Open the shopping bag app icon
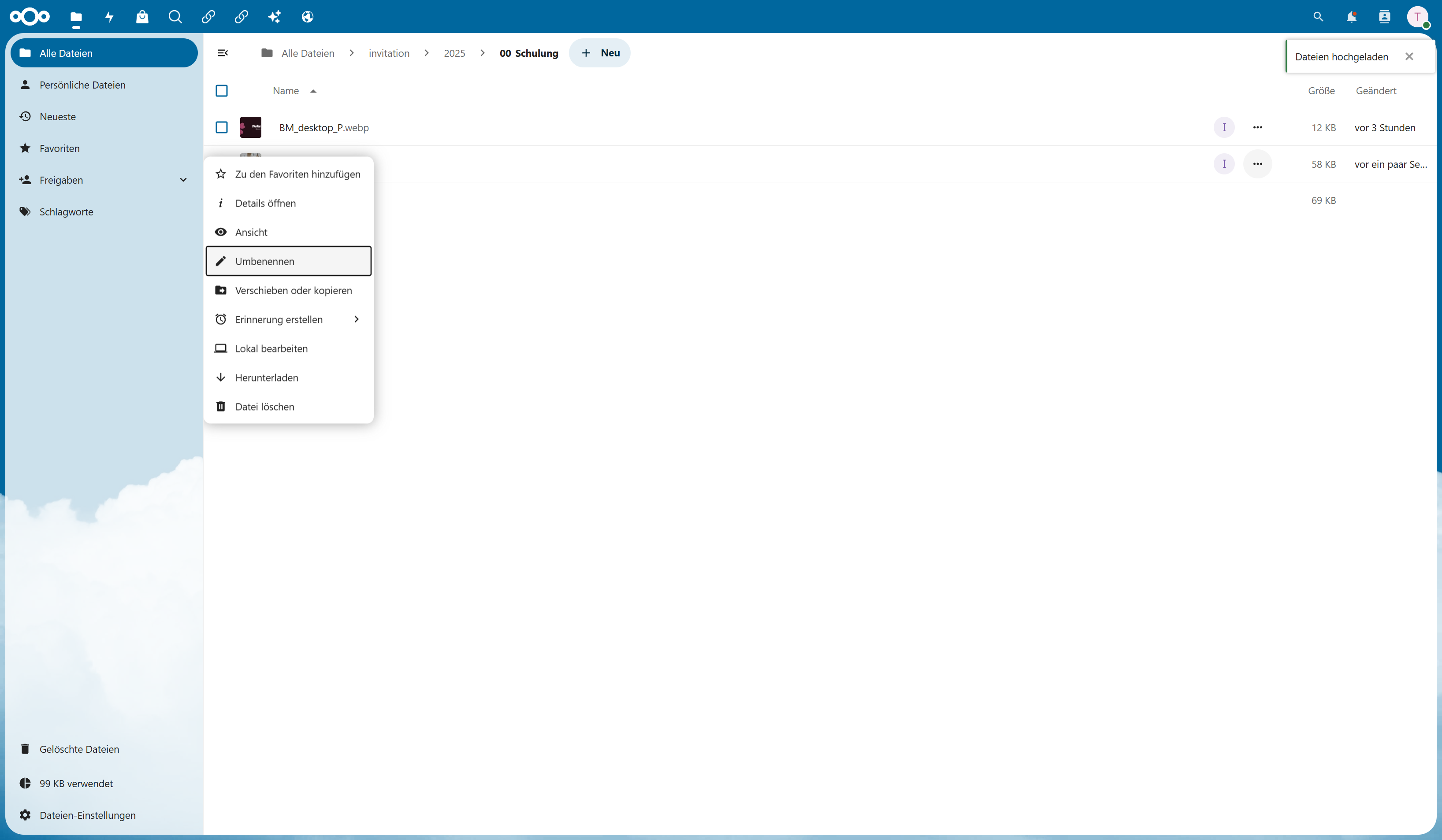Viewport: 1442px width, 840px height. coord(142,17)
